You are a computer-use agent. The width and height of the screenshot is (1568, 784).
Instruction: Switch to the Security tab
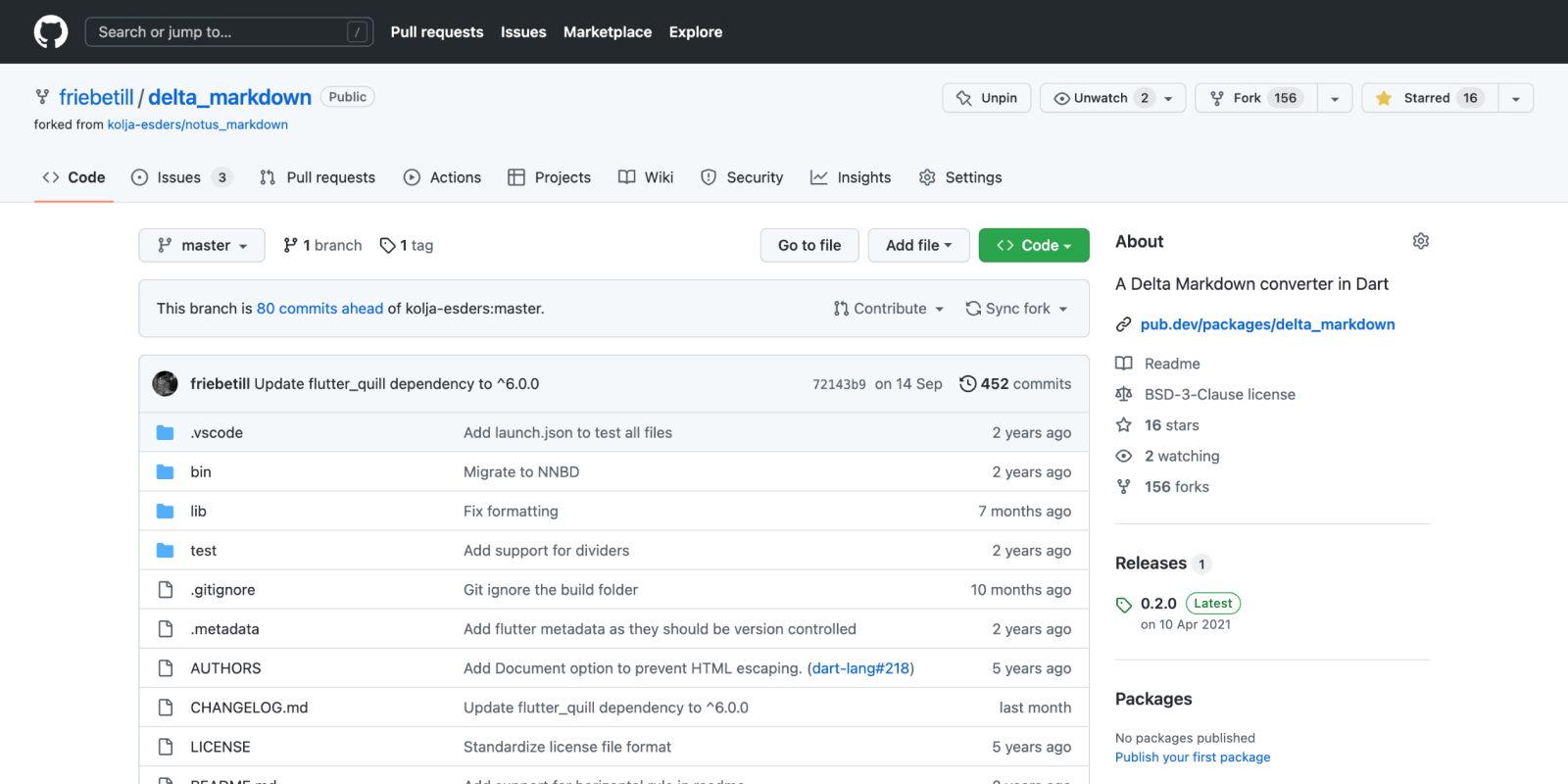pos(742,177)
